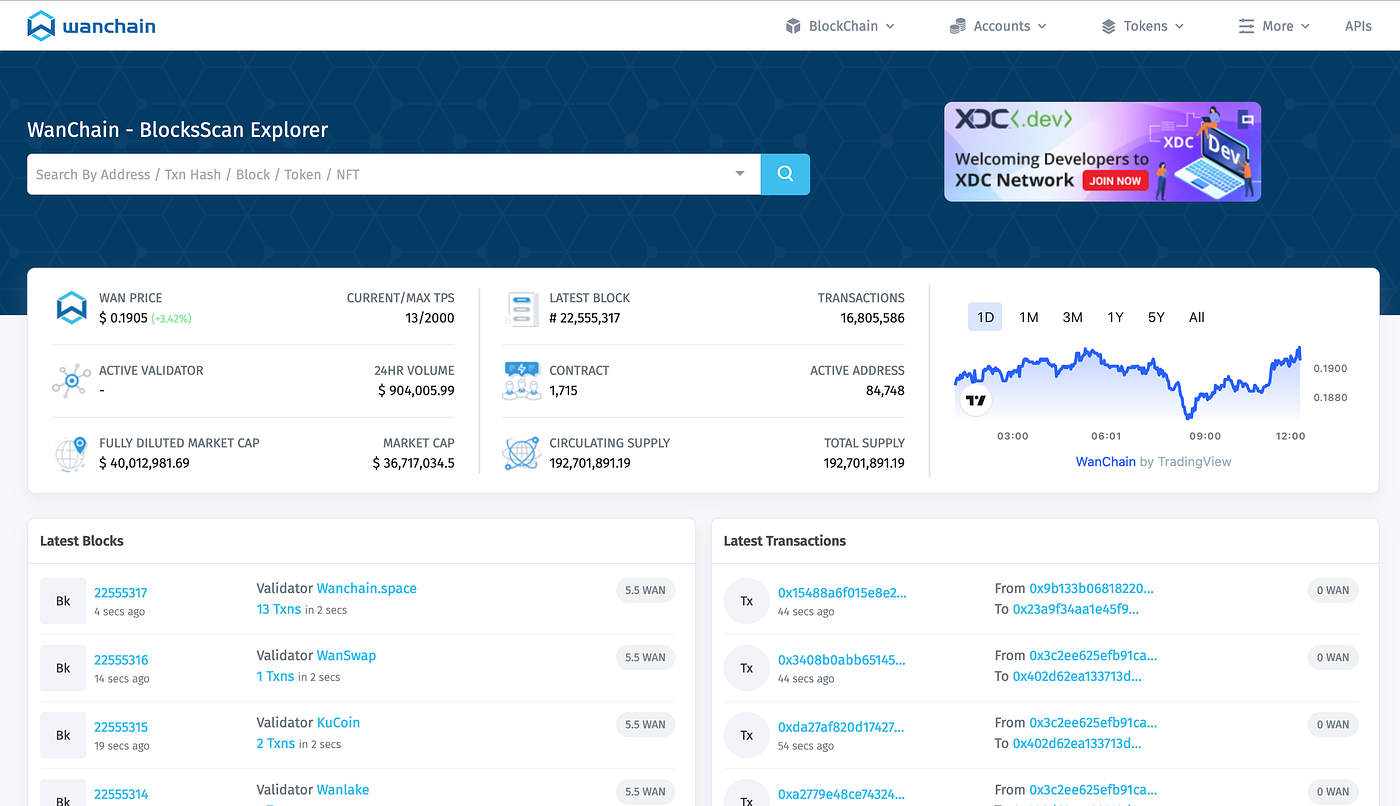Open the XDC.dev developer banner ad
The image size is (1400, 806).
click(1102, 152)
